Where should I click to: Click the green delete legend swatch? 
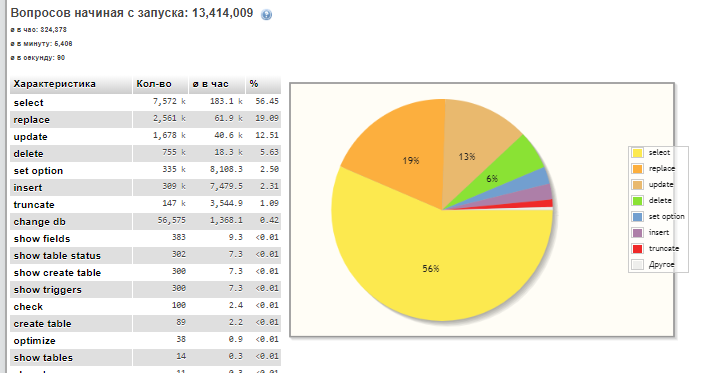[638, 200]
